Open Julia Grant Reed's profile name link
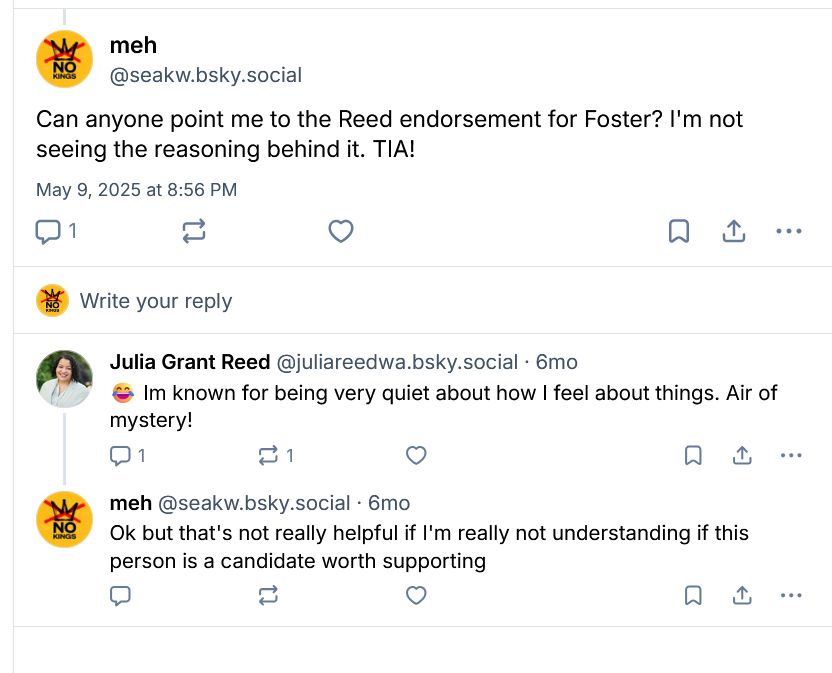This screenshot has width=832, height=673. [189, 362]
